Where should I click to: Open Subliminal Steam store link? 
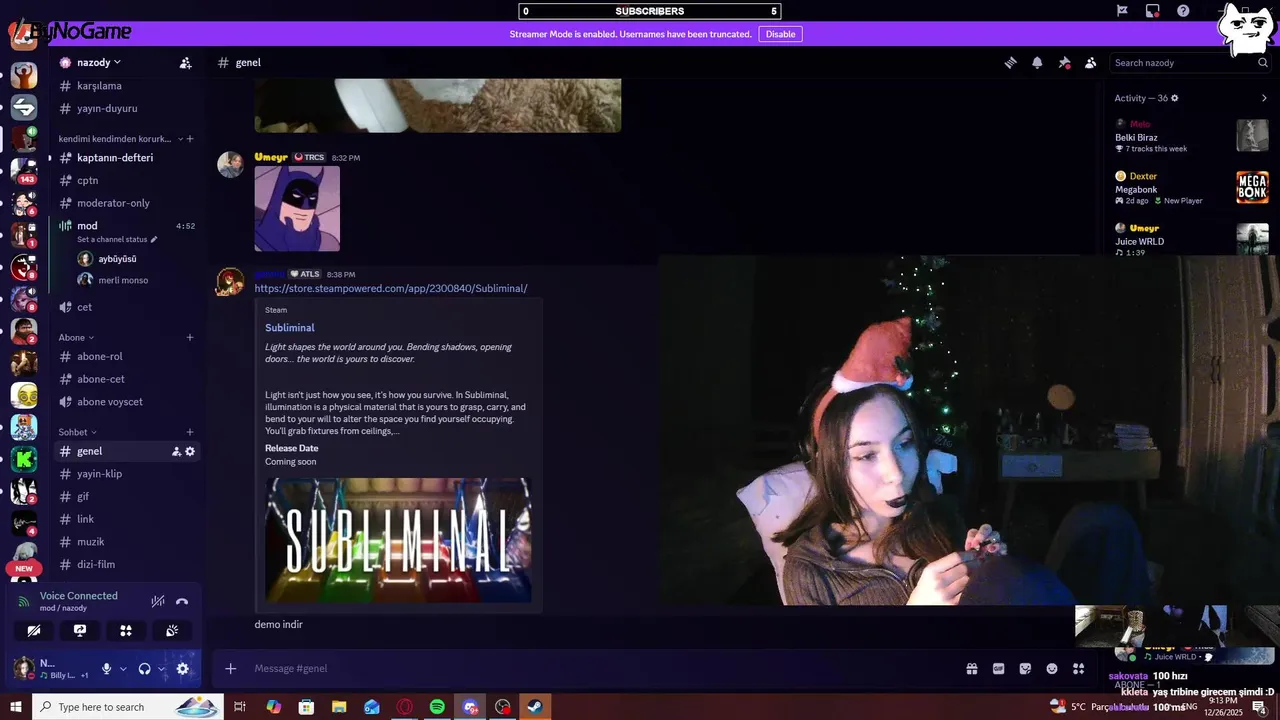point(391,289)
